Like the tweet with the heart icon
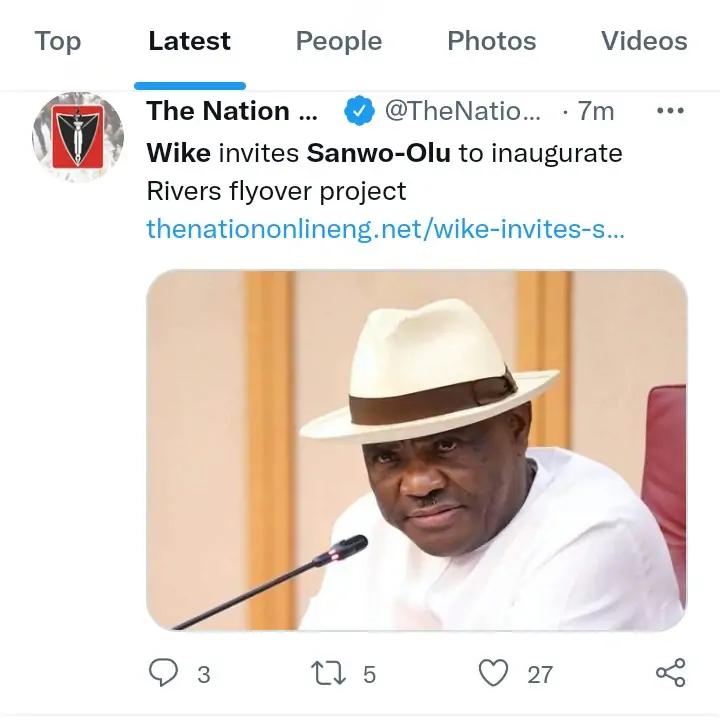This screenshot has width=720, height=720. tap(493, 673)
